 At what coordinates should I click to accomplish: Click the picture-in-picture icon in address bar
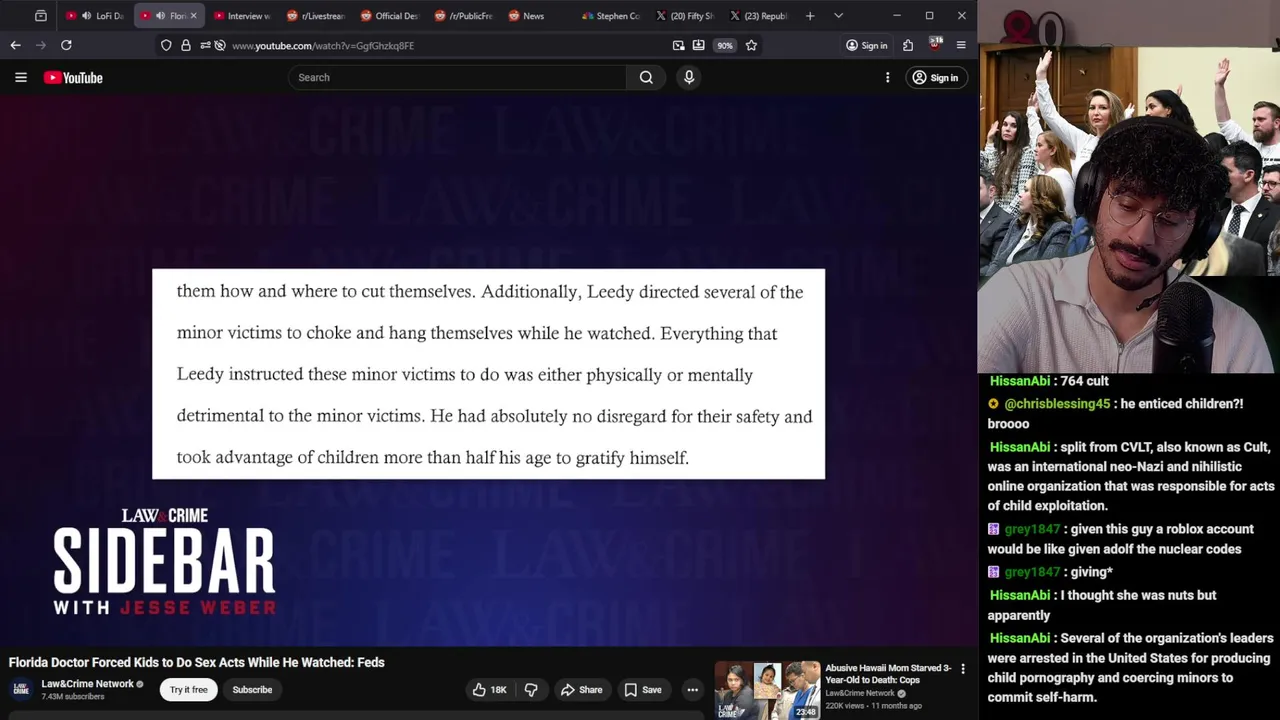click(x=679, y=45)
